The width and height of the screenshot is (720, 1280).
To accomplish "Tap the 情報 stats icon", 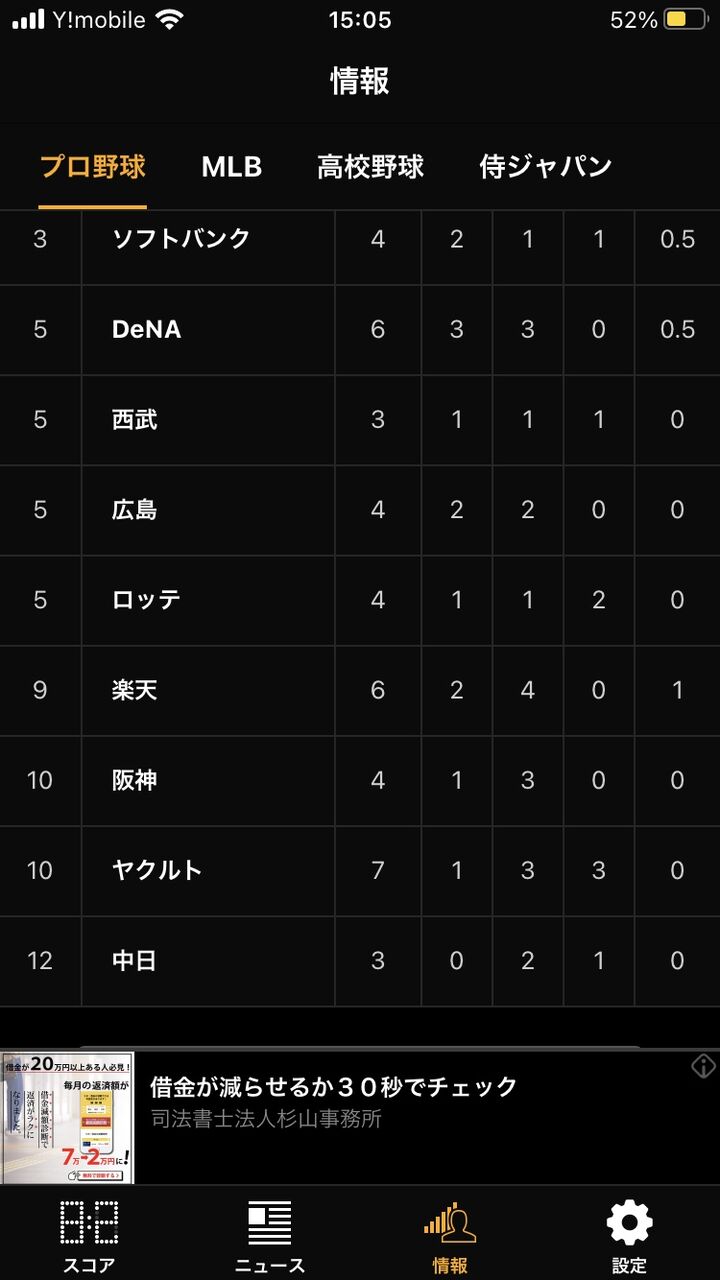I will click(450, 1222).
